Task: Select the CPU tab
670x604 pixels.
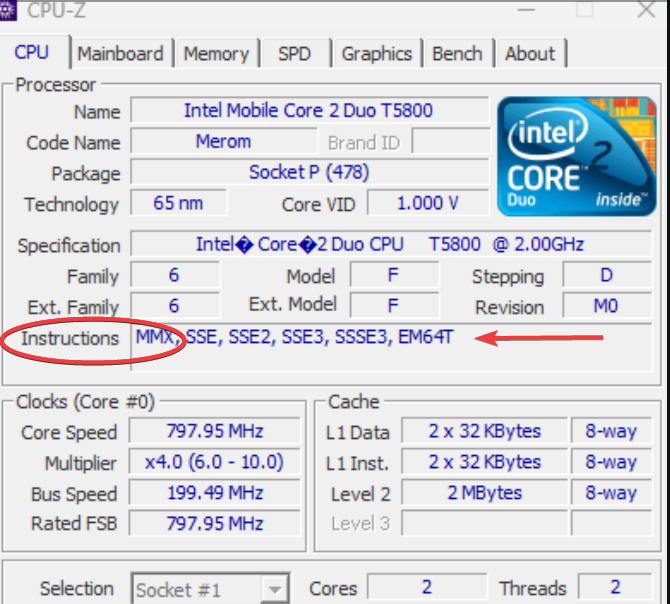Action: point(32,52)
